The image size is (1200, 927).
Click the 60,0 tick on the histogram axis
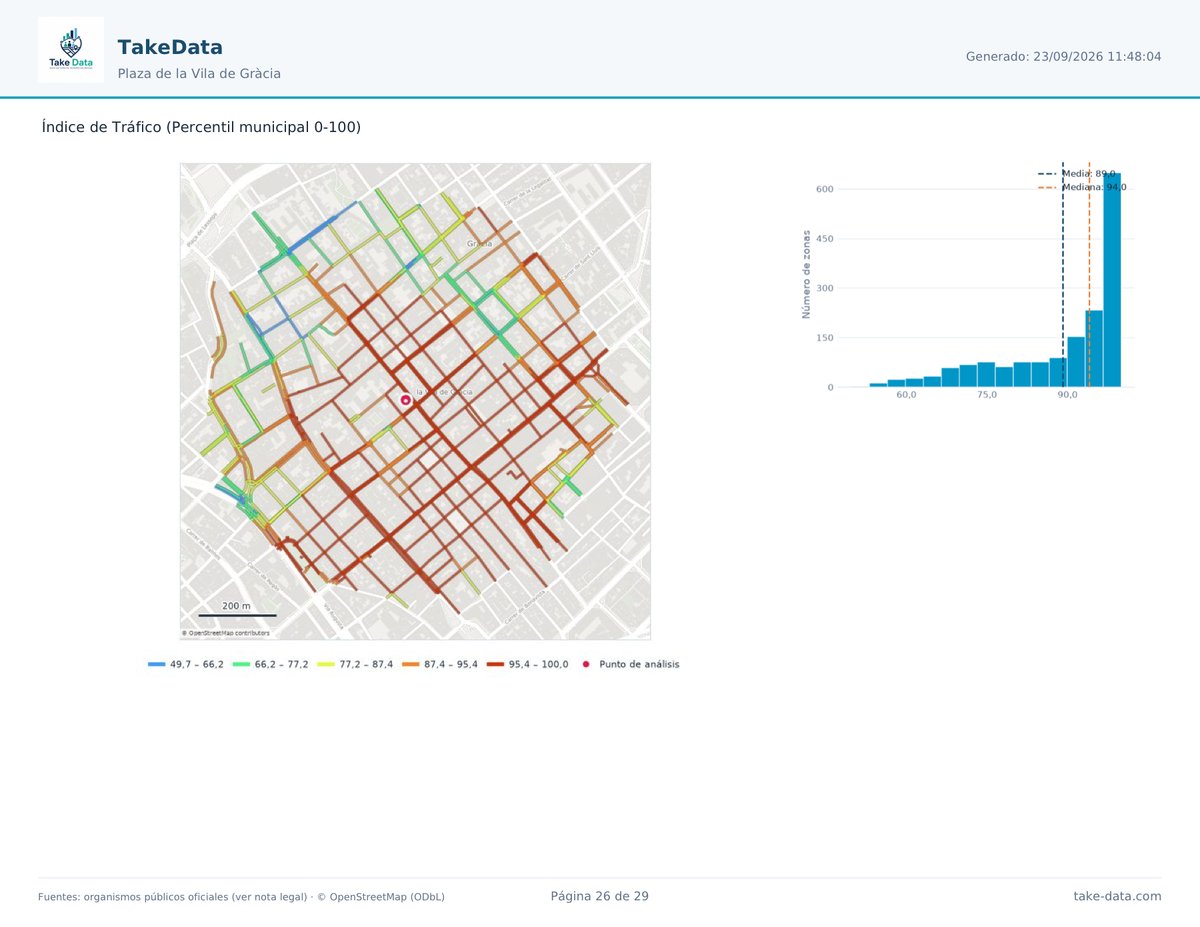906,395
